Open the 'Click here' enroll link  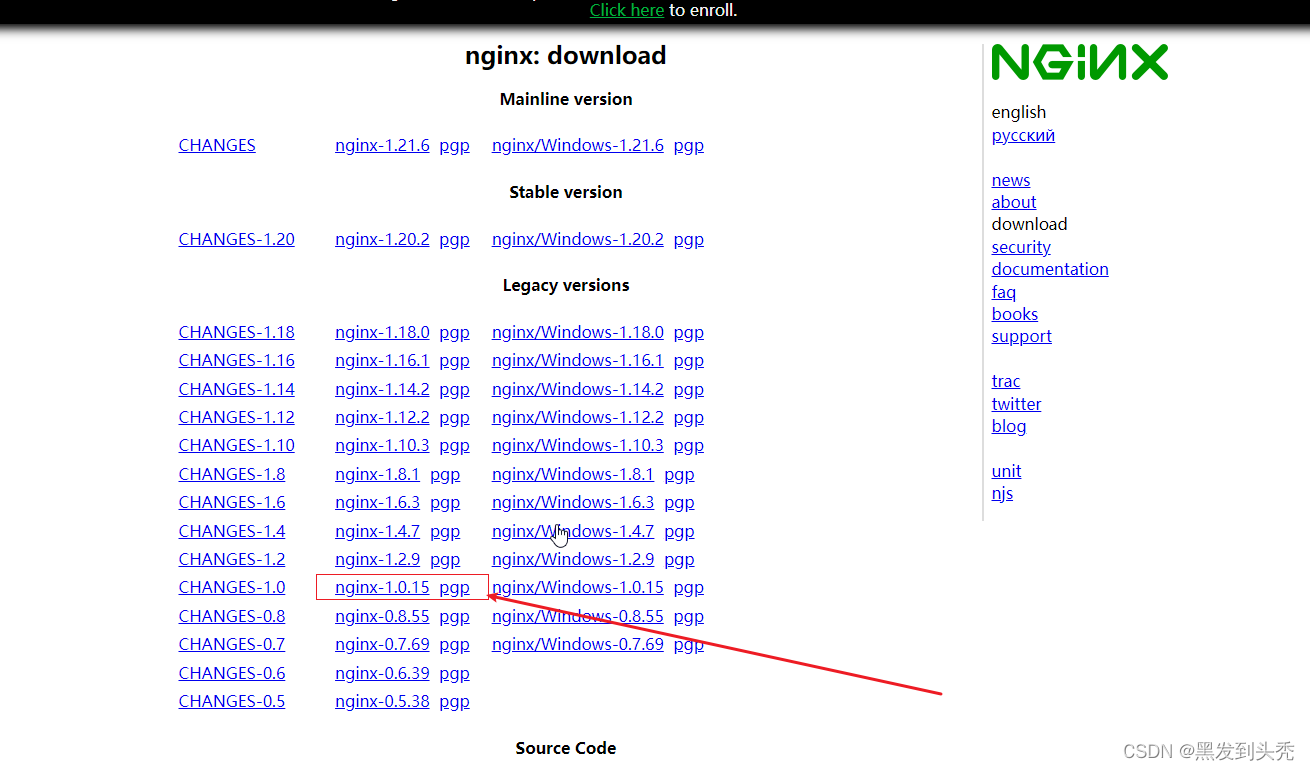click(627, 10)
